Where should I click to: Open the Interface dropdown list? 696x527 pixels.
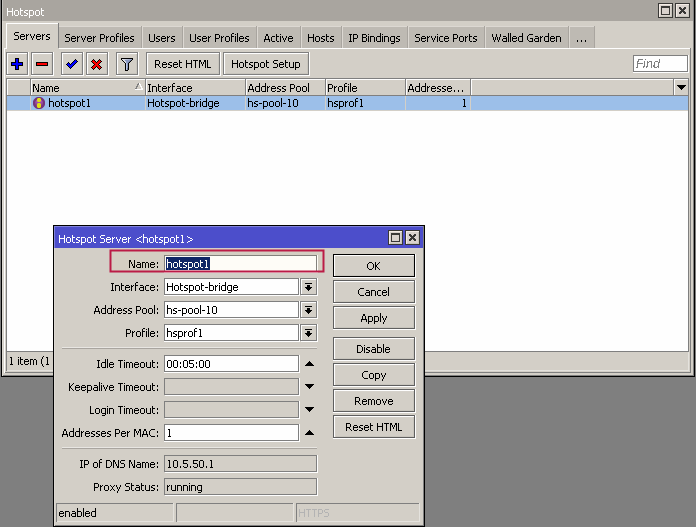pyautogui.click(x=309, y=287)
